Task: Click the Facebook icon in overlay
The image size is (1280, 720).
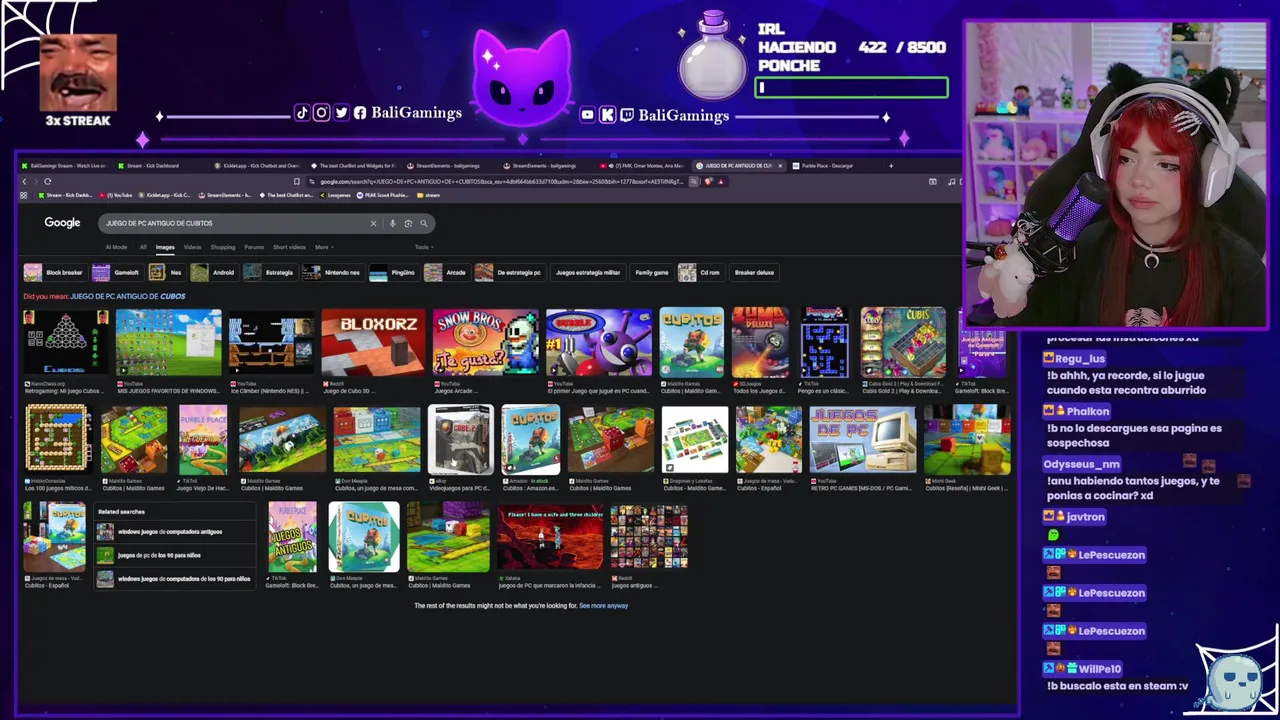Action: pyautogui.click(x=360, y=113)
